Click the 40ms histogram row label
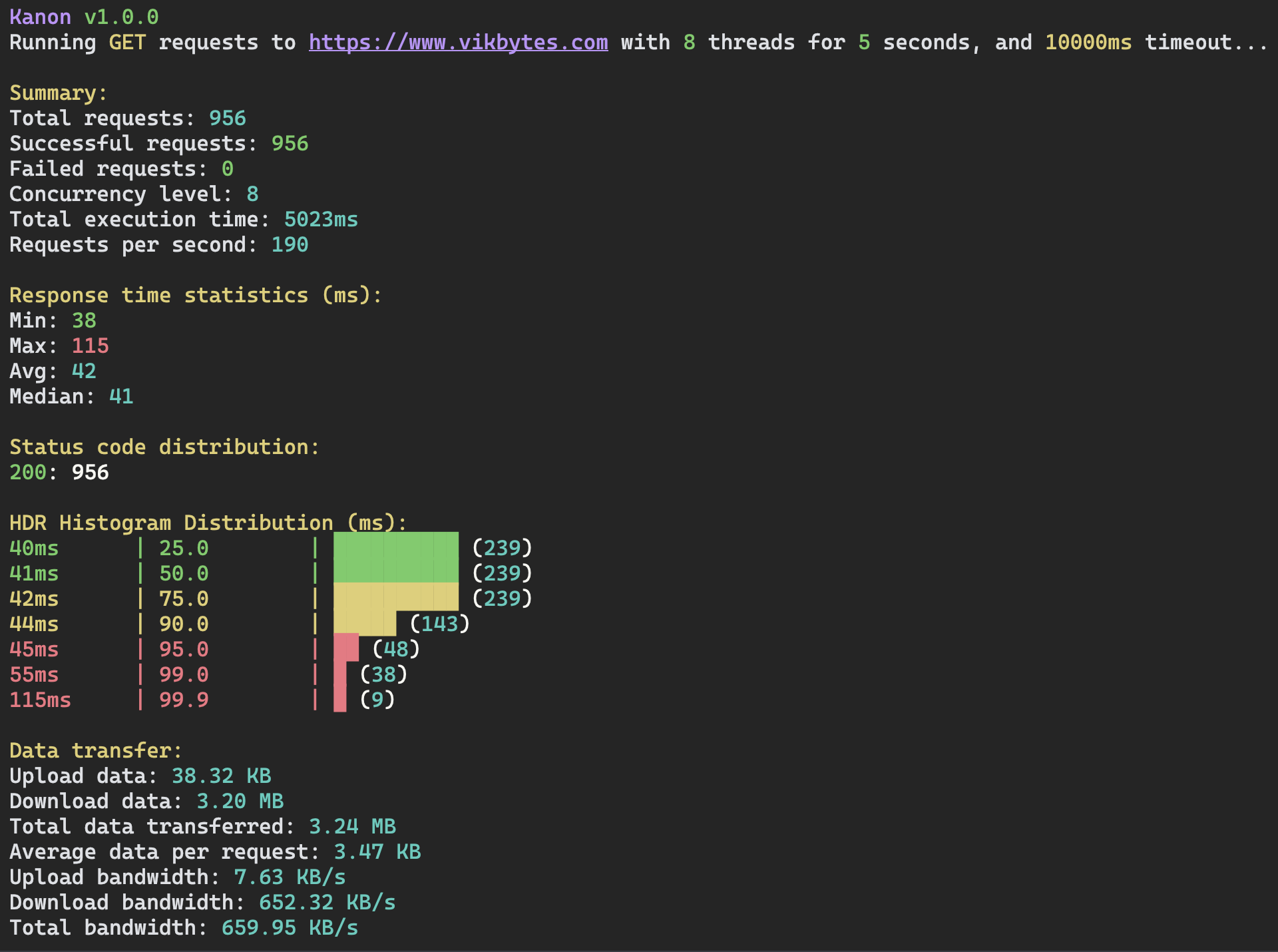This screenshot has height=952, width=1278. point(34,549)
